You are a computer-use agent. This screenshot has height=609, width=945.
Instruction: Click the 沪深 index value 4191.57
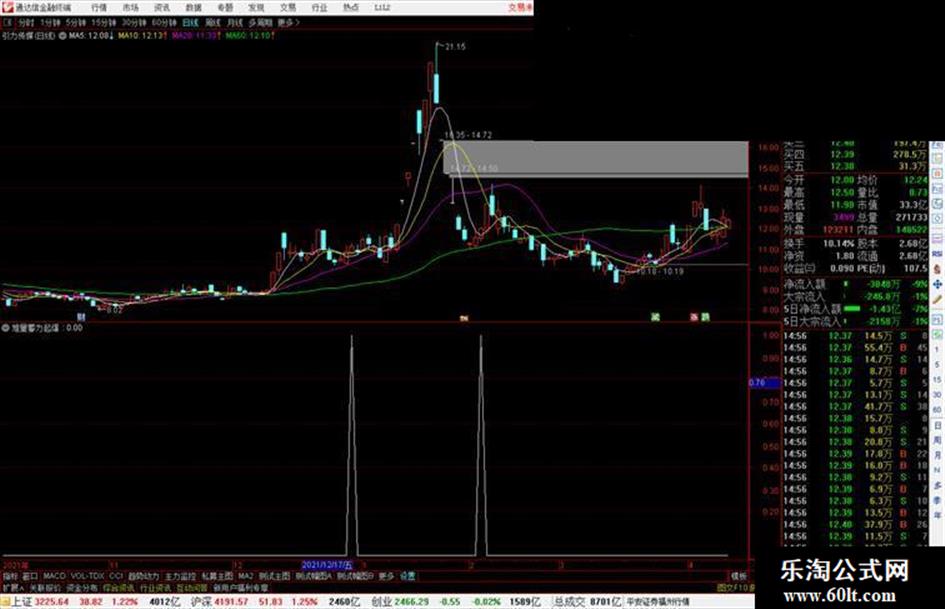(231, 602)
